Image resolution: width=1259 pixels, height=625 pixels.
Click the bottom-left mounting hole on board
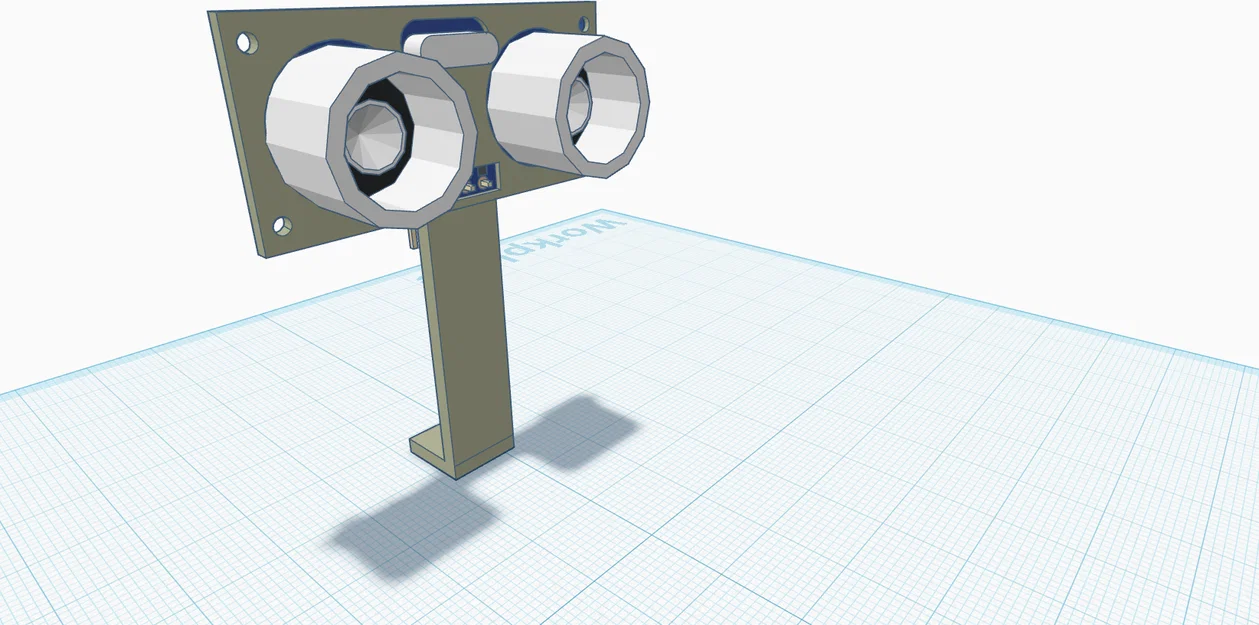click(x=283, y=226)
